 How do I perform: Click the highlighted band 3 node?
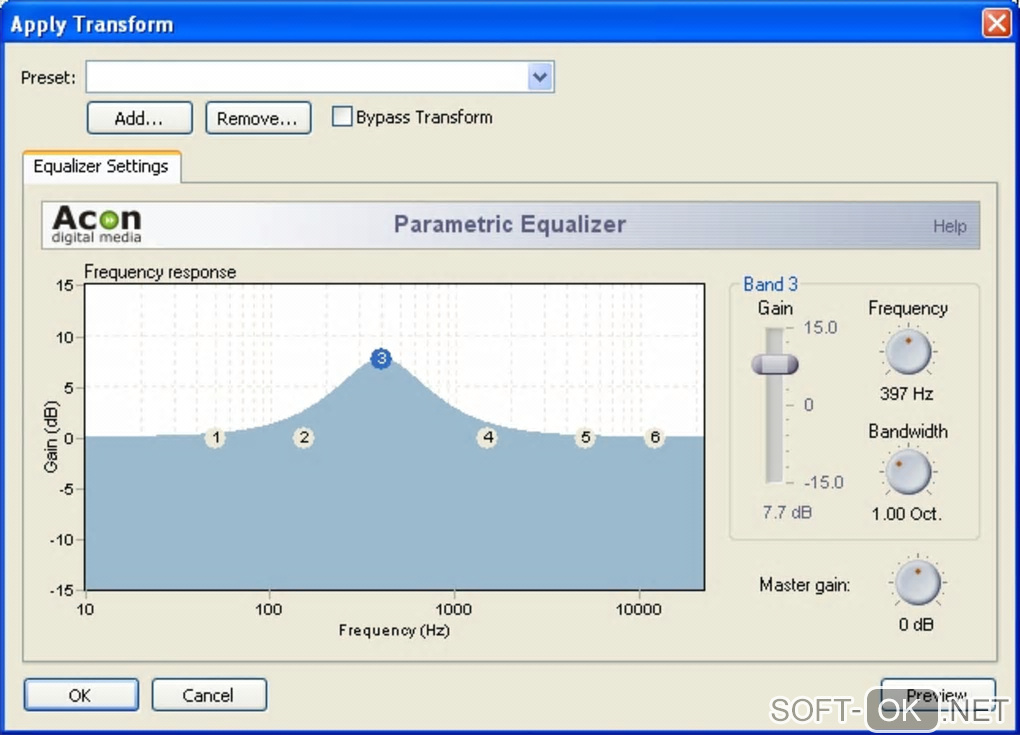pos(381,358)
